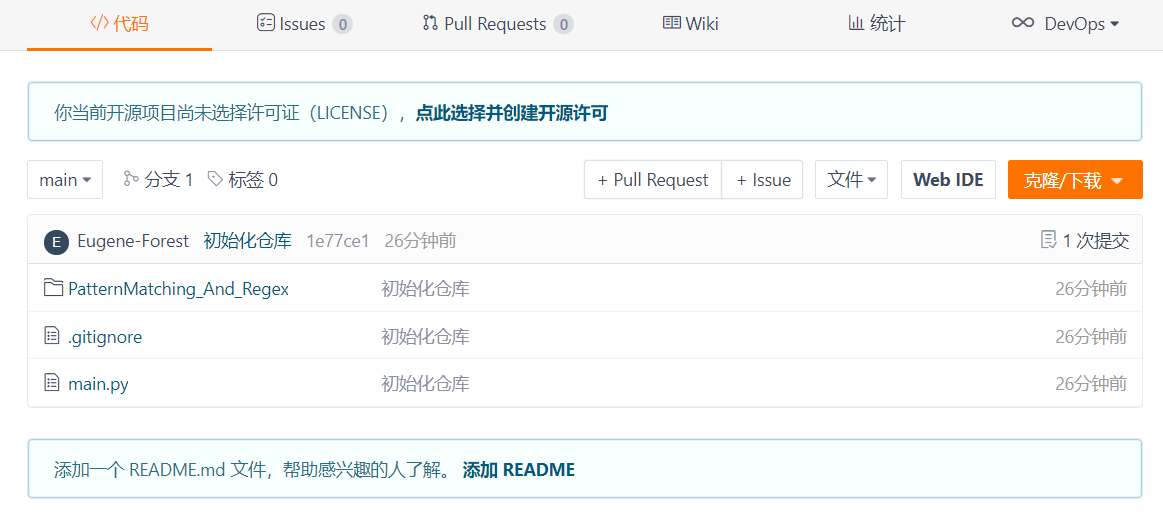This screenshot has width=1163, height=520.
Task: Click the branch icon next to 分支 1
Action: click(131, 179)
